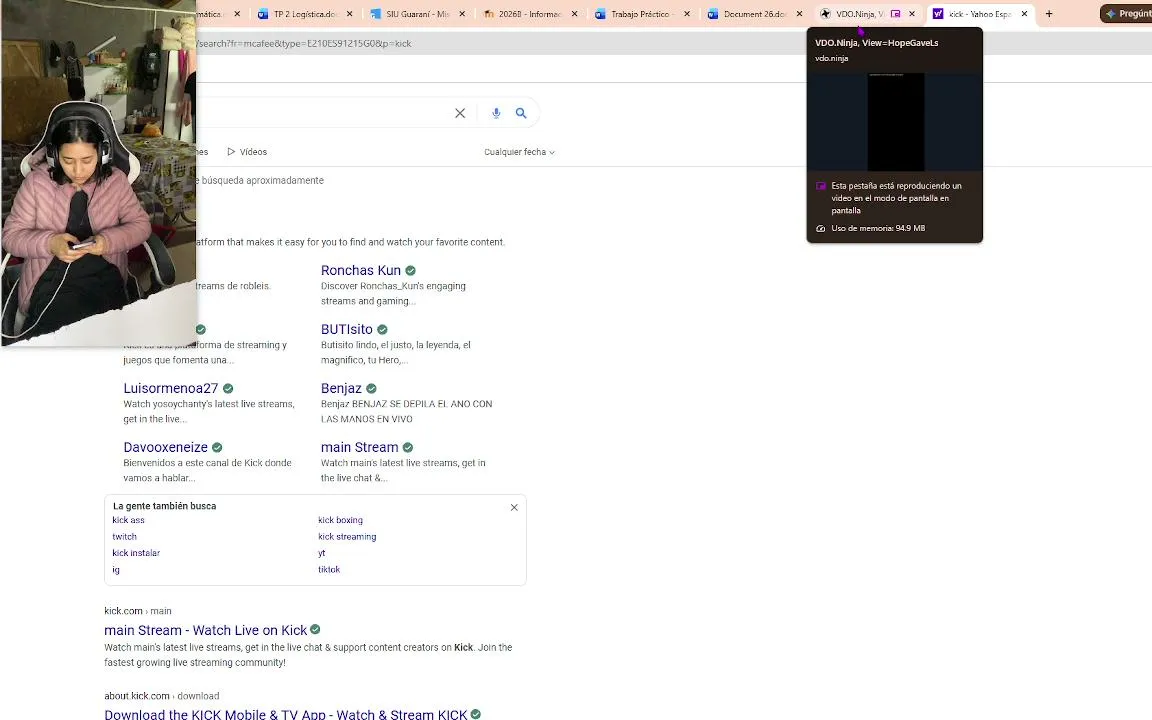Screen dimensions: 1152x720
Task: Click the VDO.Ninja tab preview thumbnail
Action: click(895, 122)
